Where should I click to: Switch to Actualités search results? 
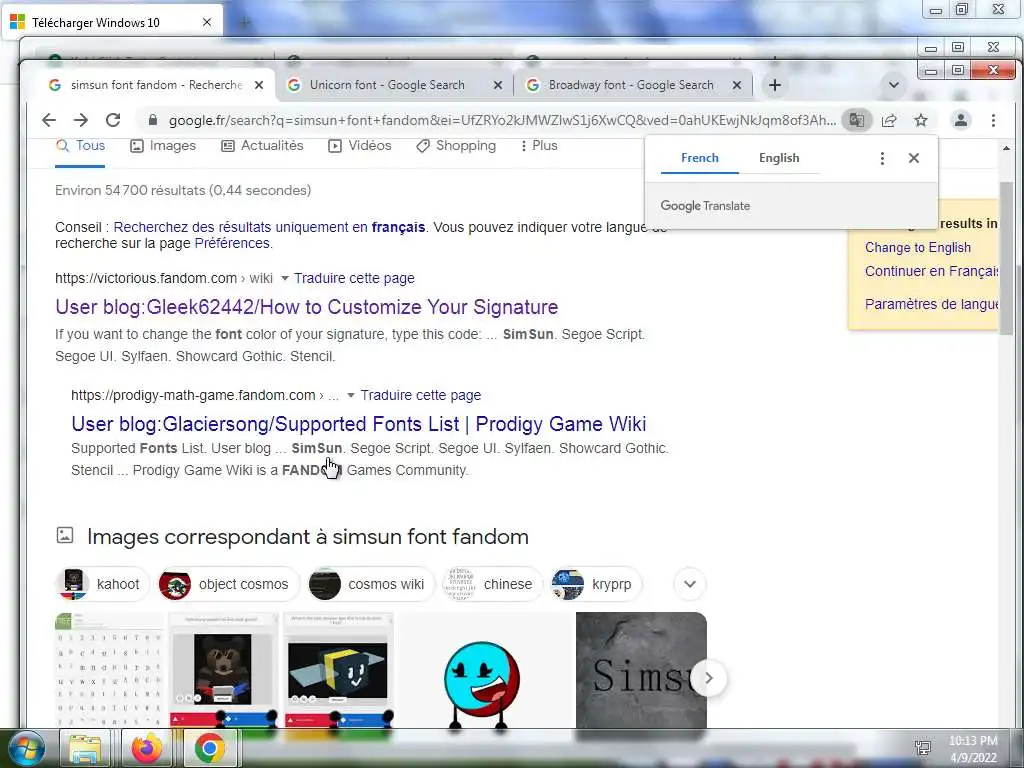click(x=262, y=146)
